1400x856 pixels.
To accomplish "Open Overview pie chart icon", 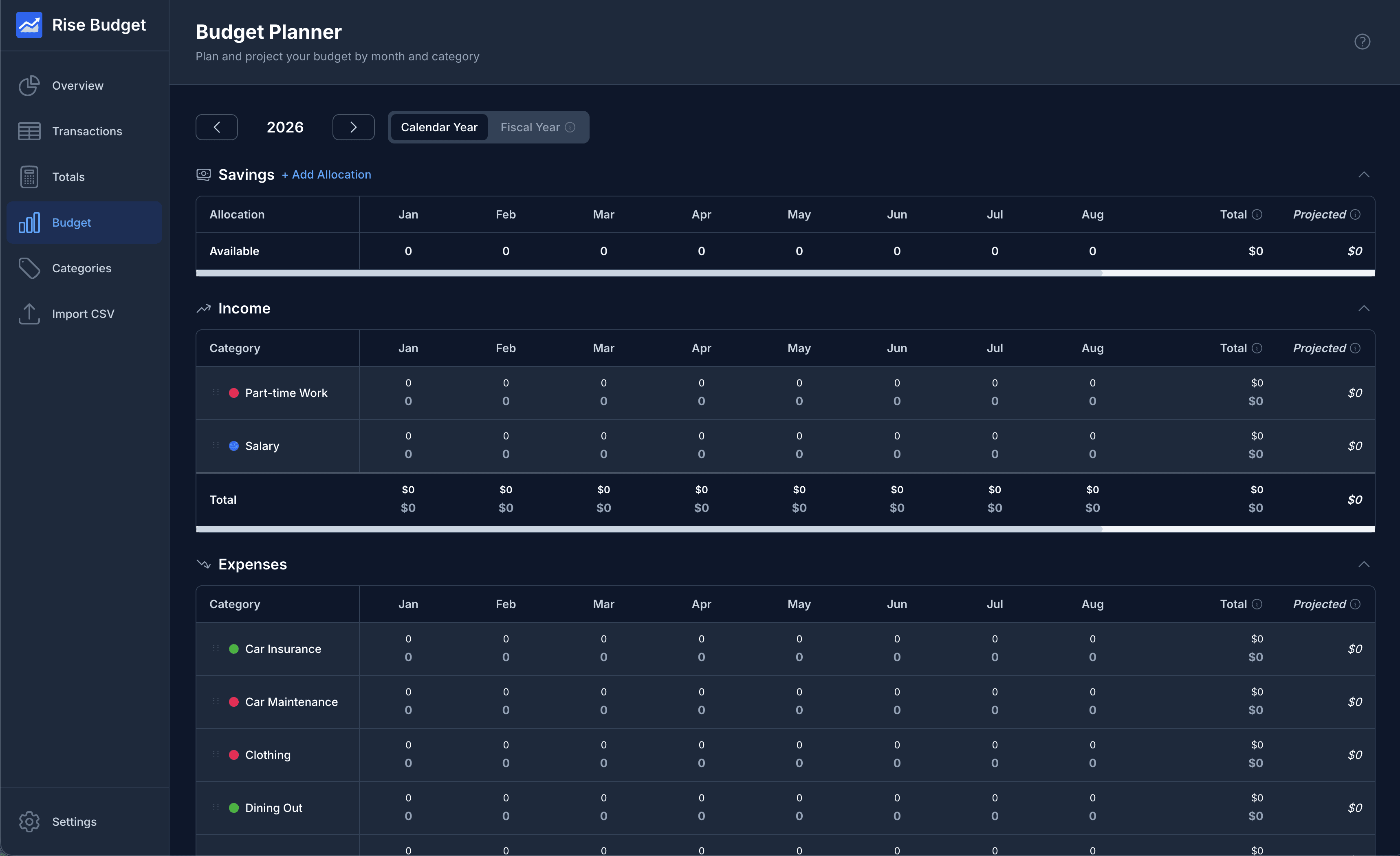I will [29, 86].
